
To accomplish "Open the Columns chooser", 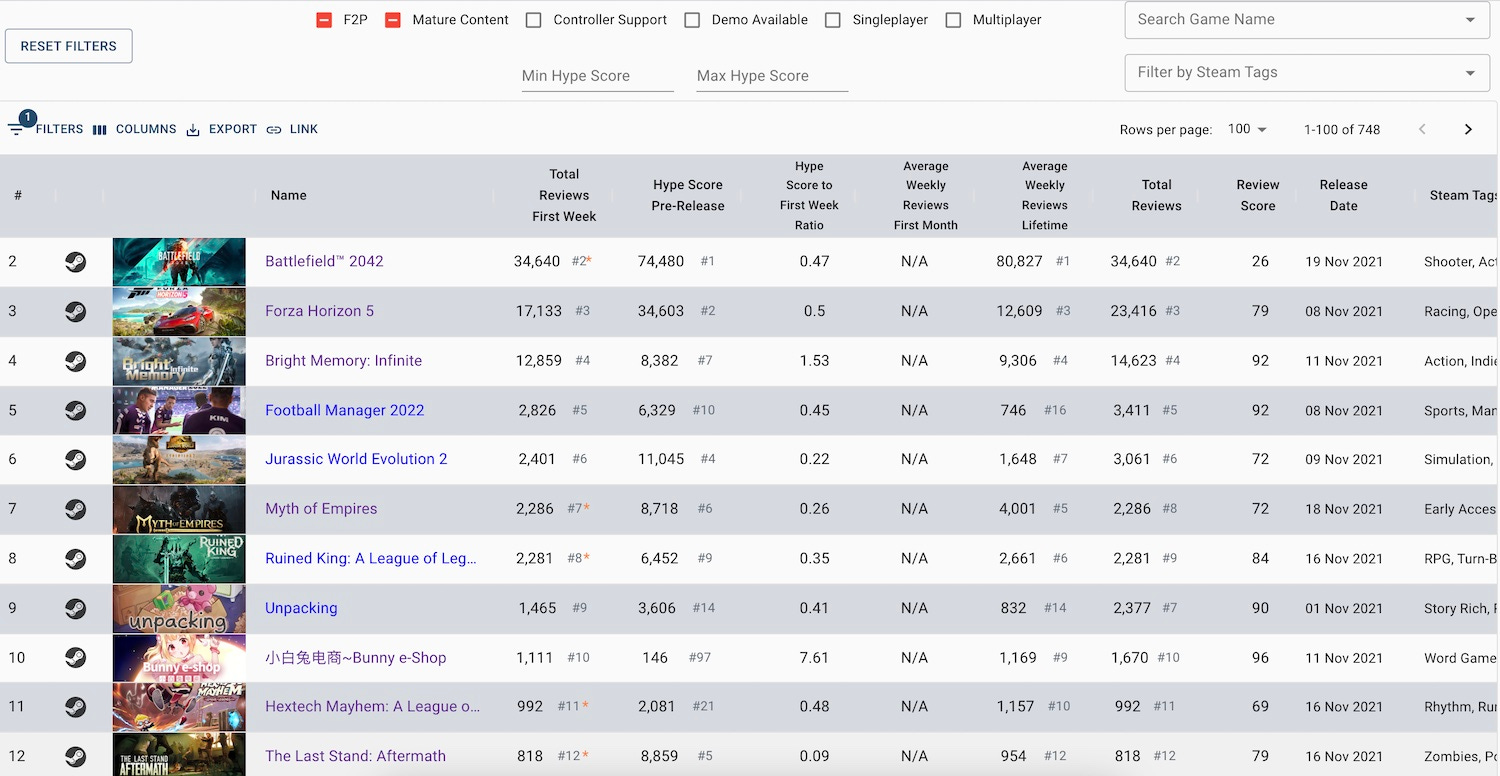I will [134, 129].
